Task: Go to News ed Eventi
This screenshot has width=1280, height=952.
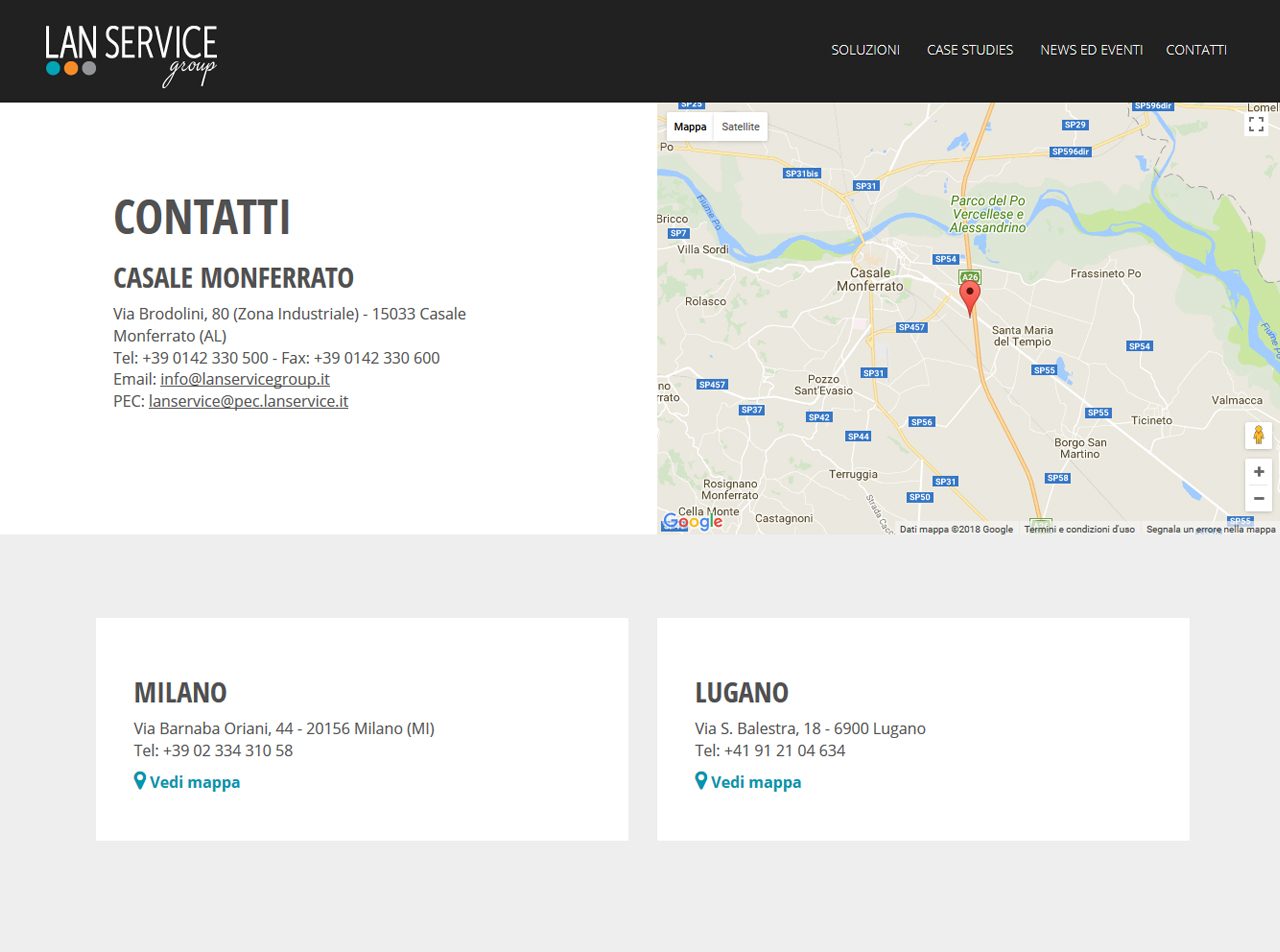Action: (x=1091, y=50)
